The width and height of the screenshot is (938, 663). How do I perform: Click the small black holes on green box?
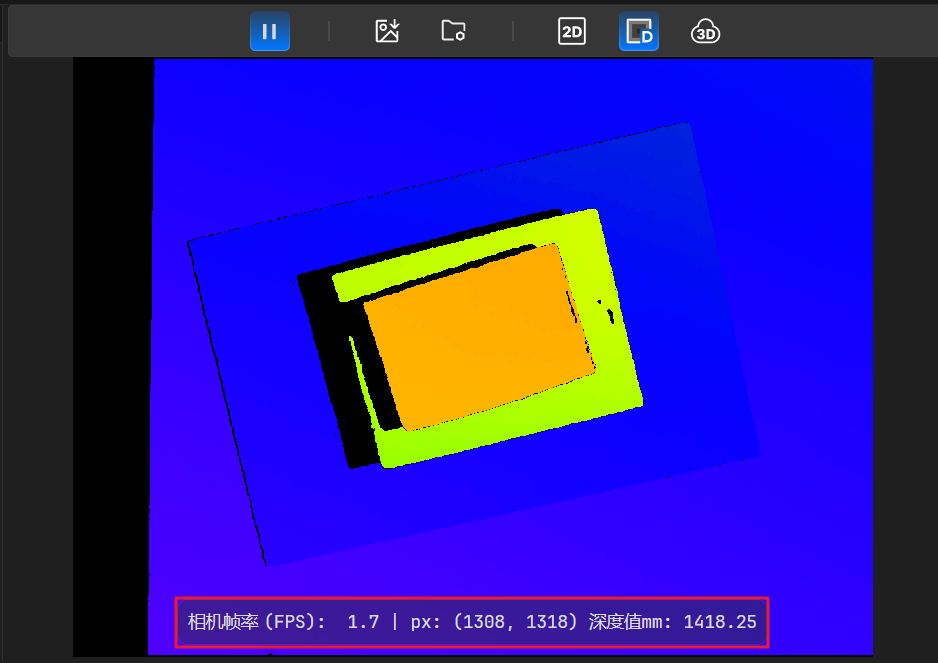pos(607,312)
